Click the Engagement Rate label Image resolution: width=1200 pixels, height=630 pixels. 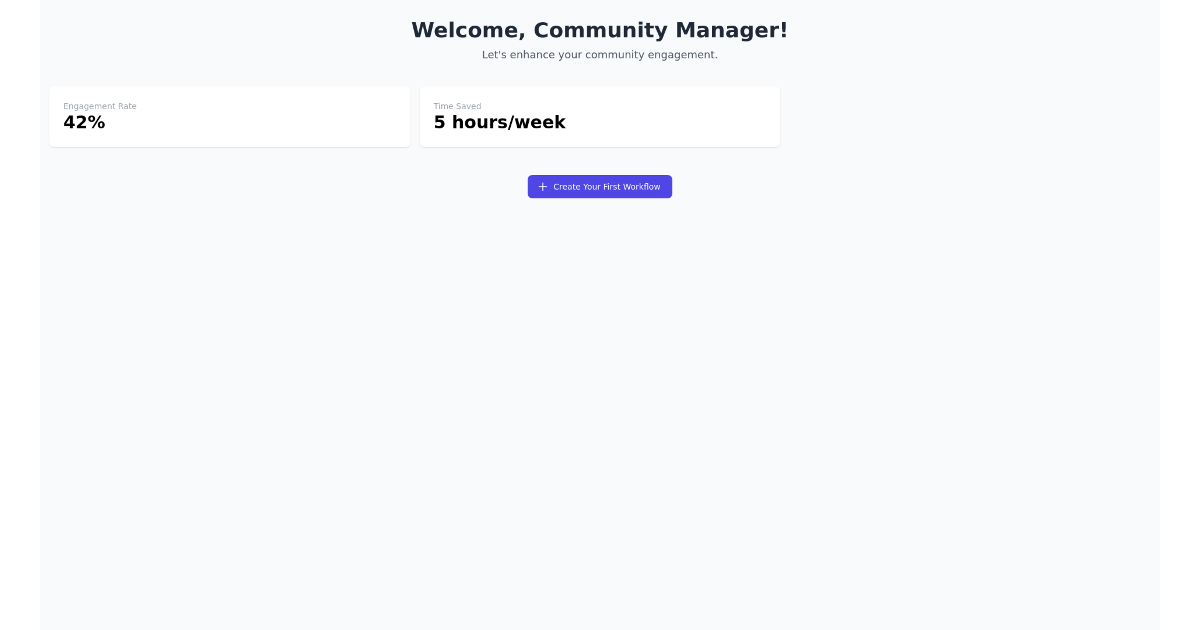tap(100, 106)
